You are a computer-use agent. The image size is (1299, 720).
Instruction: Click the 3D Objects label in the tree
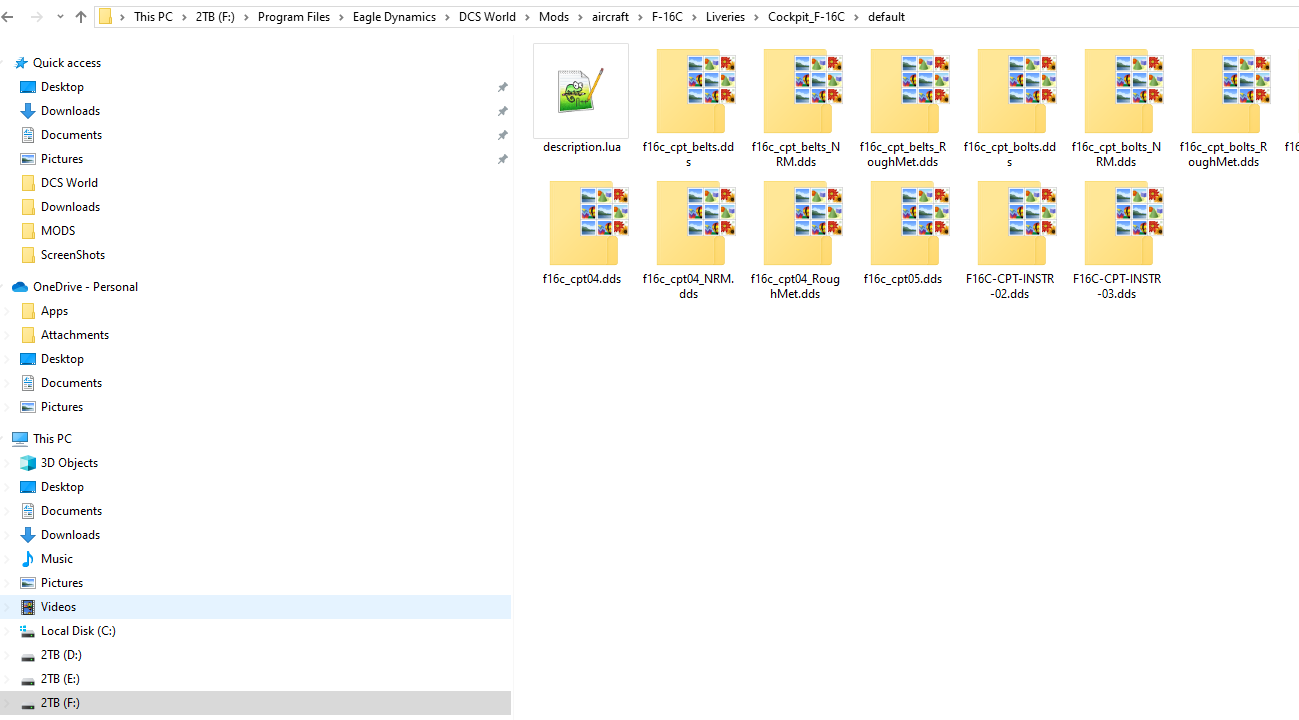coord(69,463)
